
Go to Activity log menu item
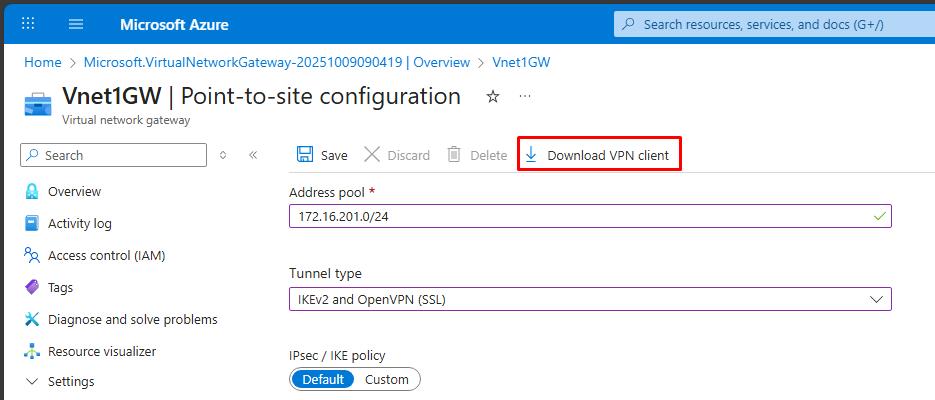point(79,223)
